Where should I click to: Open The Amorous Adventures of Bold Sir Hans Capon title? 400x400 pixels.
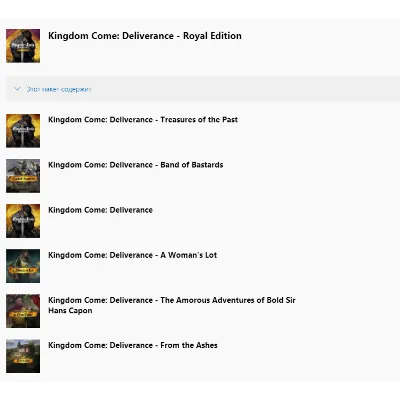[x=172, y=305]
